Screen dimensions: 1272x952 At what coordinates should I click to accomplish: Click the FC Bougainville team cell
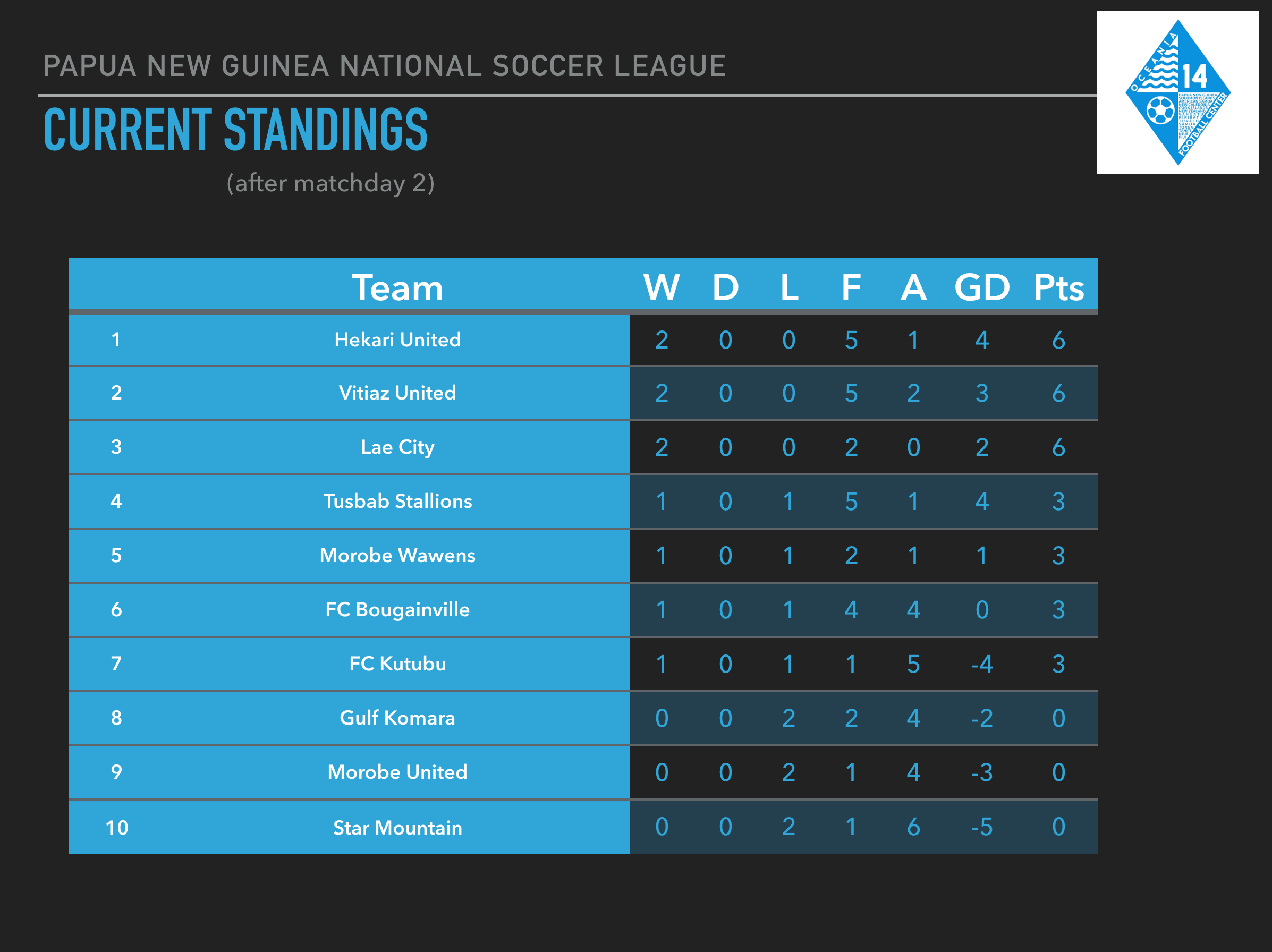coord(397,609)
